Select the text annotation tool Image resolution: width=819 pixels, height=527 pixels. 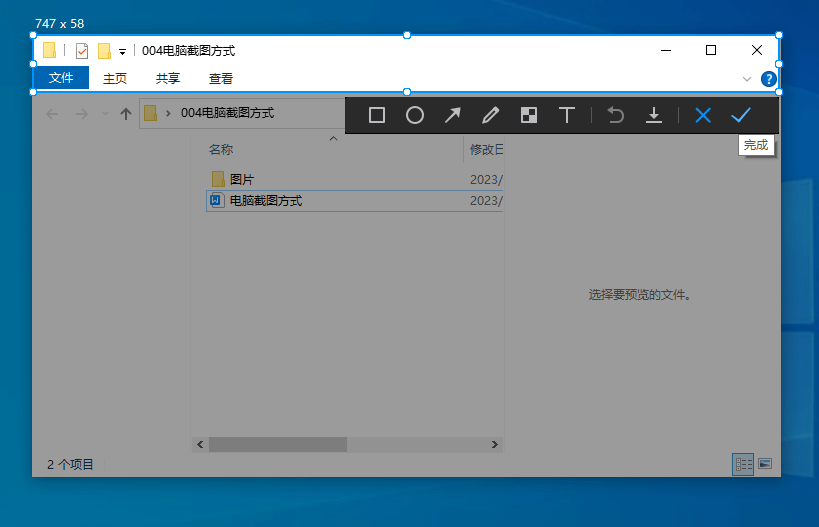point(567,115)
